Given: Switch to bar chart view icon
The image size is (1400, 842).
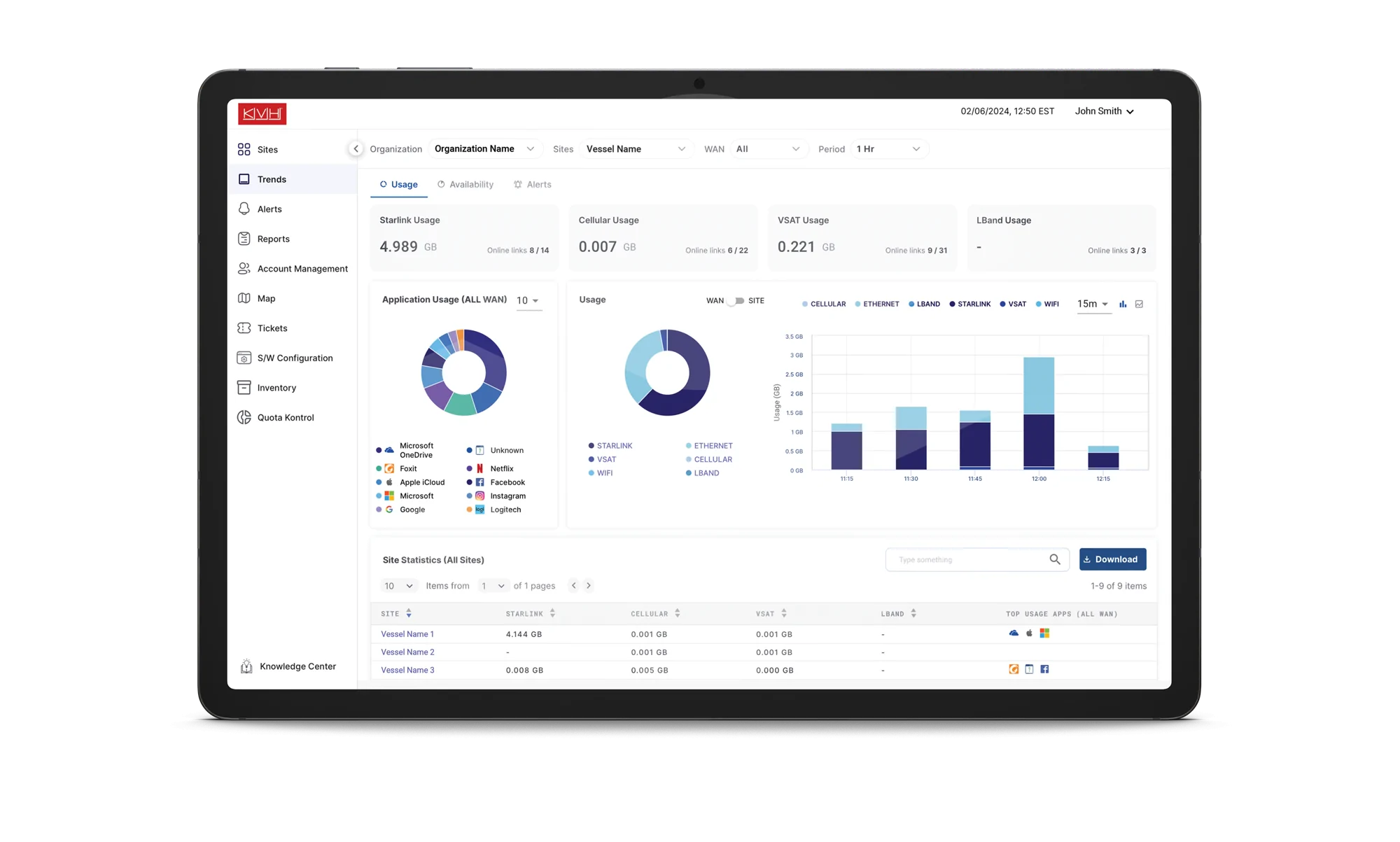Looking at the screenshot, I should tap(1123, 304).
